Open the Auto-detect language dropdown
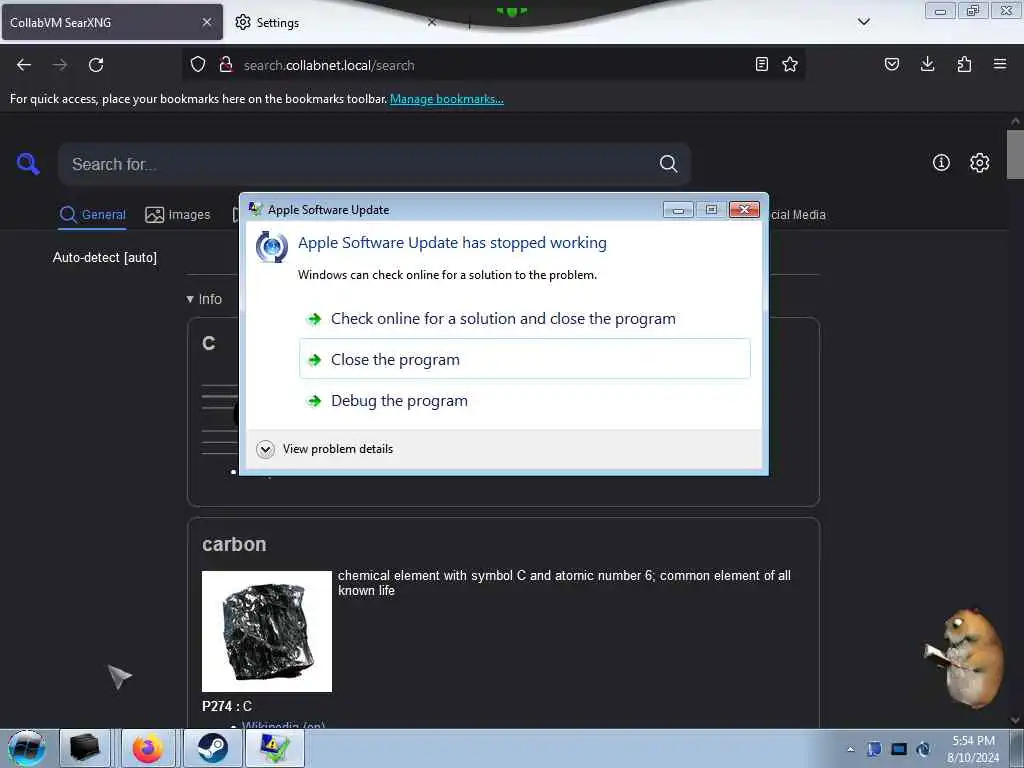 (104, 257)
